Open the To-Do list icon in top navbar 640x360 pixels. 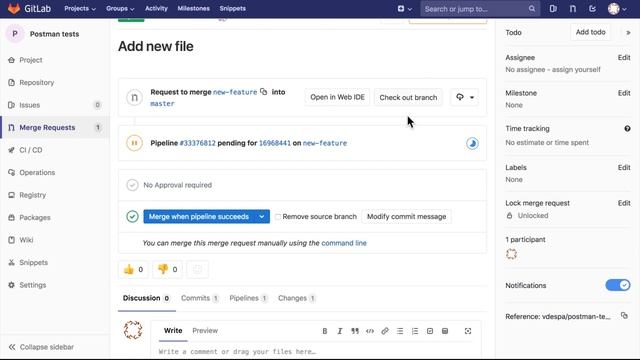592,9
